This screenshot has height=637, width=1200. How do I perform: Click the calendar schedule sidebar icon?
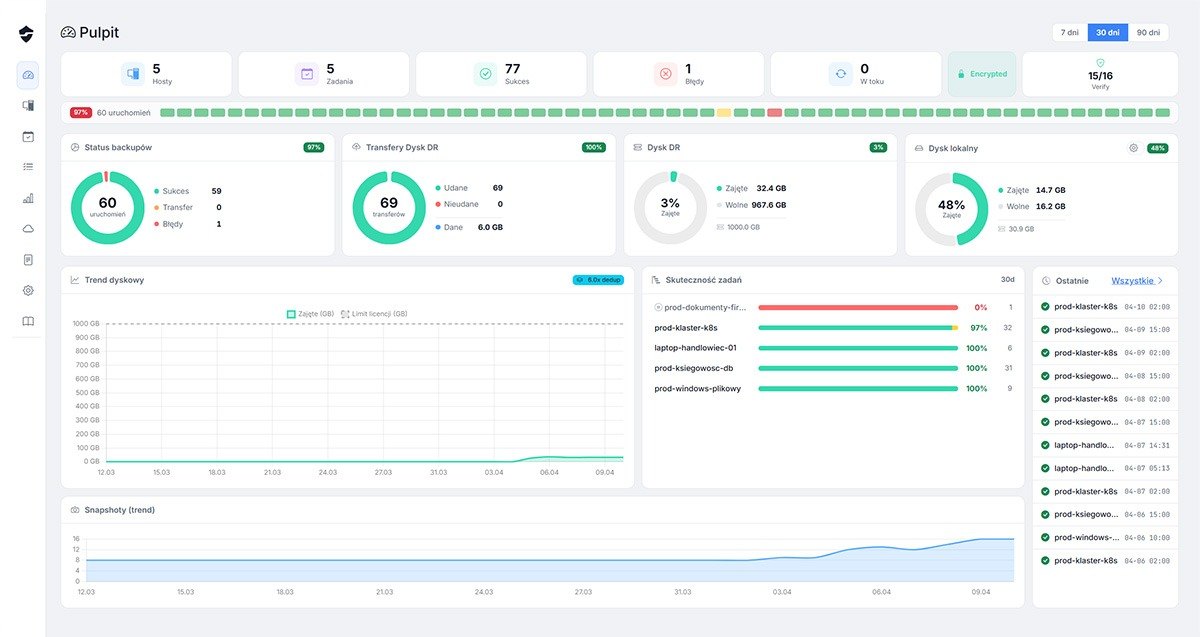click(x=28, y=137)
